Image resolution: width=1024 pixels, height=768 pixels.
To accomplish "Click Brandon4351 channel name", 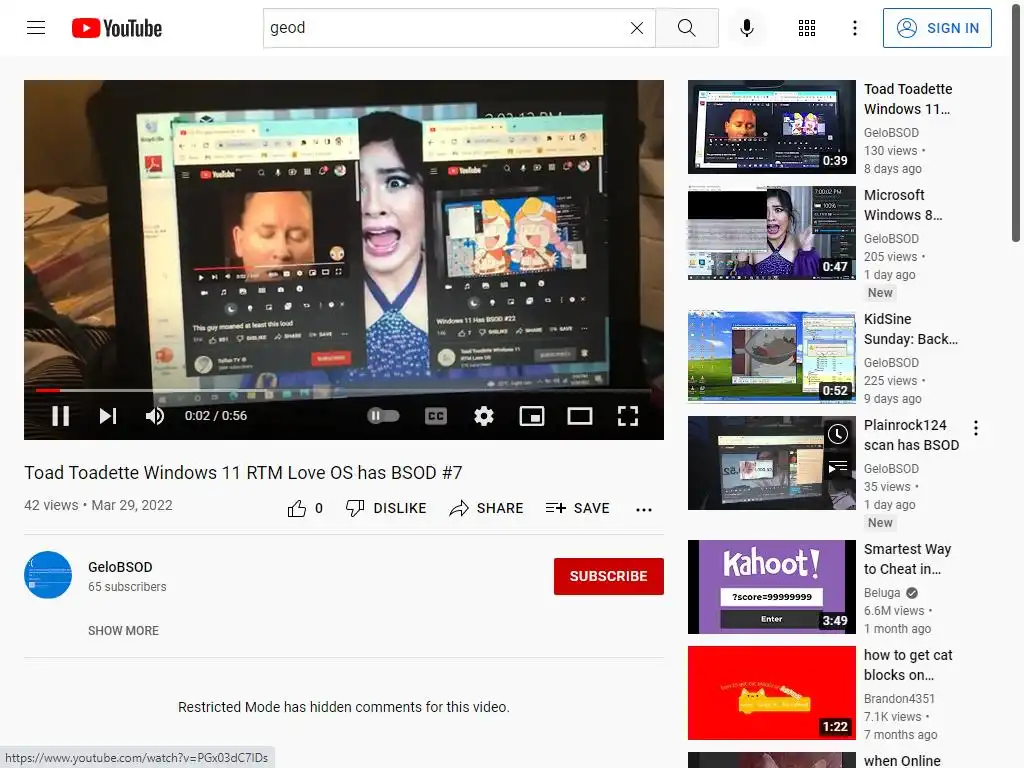I will click(x=899, y=698).
